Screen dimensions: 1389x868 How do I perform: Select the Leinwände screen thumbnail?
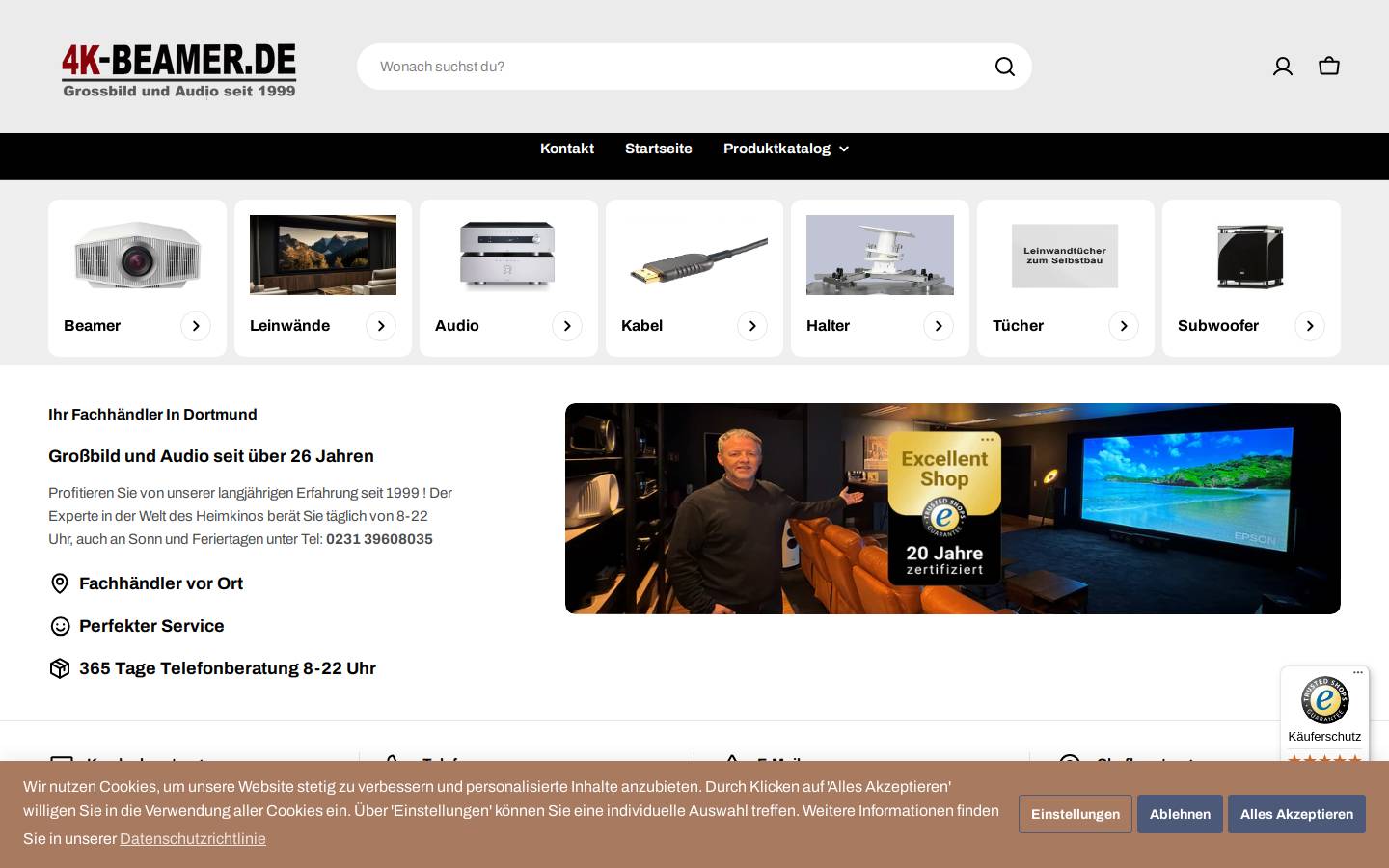[x=323, y=255]
